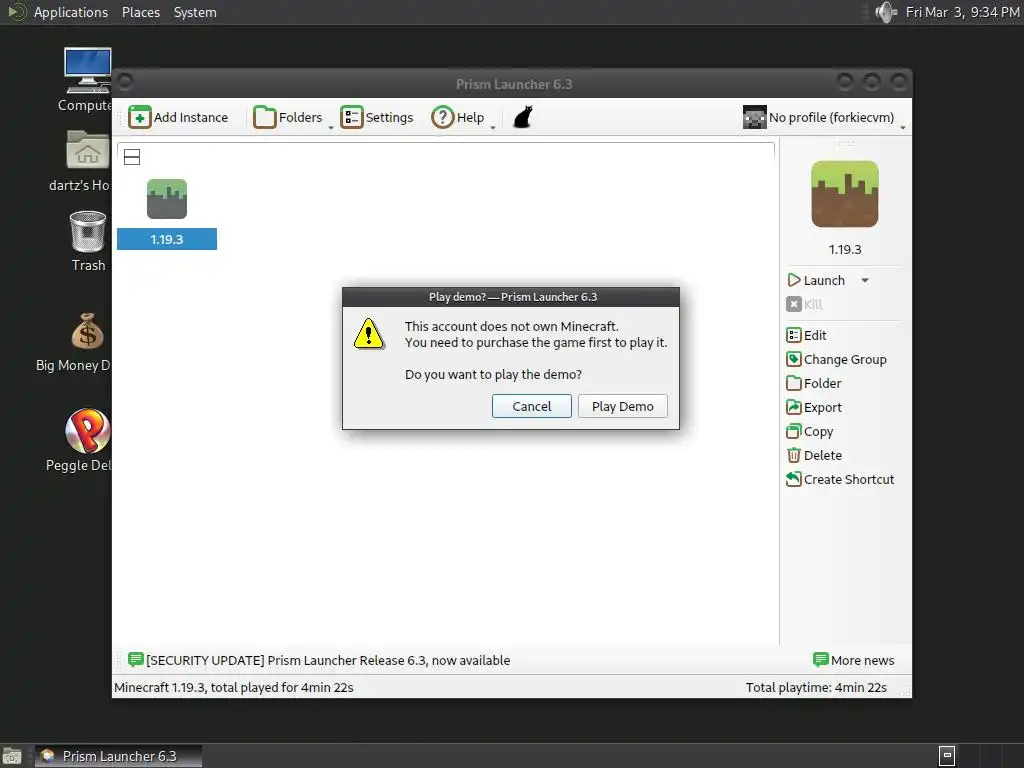
Task: Launch the selected instance
Action: (817, 280)
